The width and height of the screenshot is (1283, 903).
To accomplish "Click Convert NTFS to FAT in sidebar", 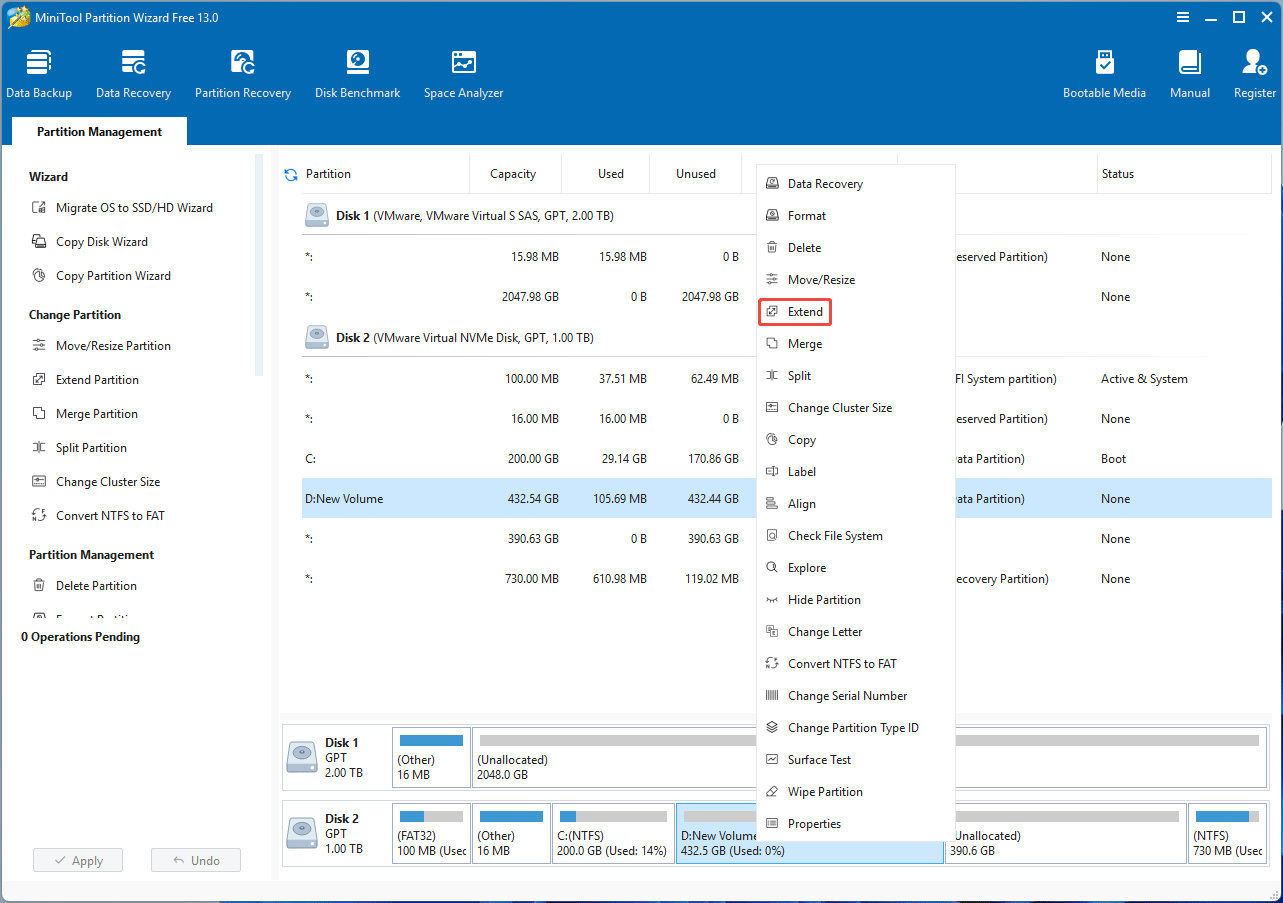I will coord(110,516).
